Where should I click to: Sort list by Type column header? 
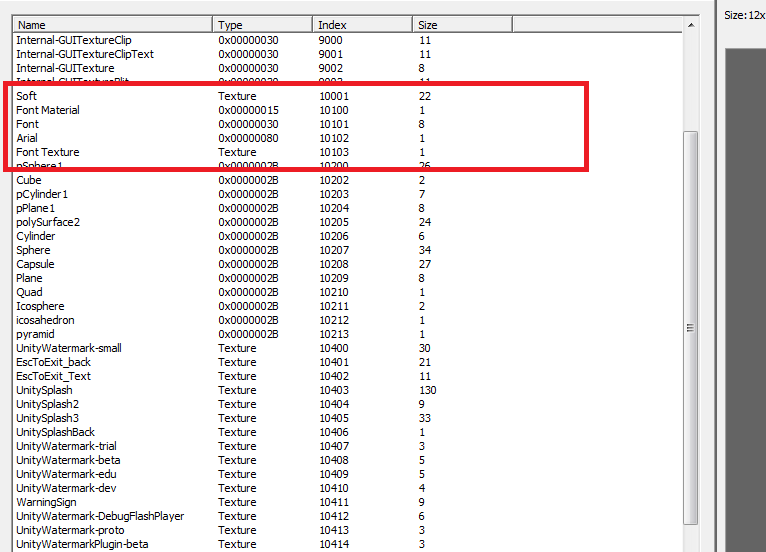(x=262, y=24)
